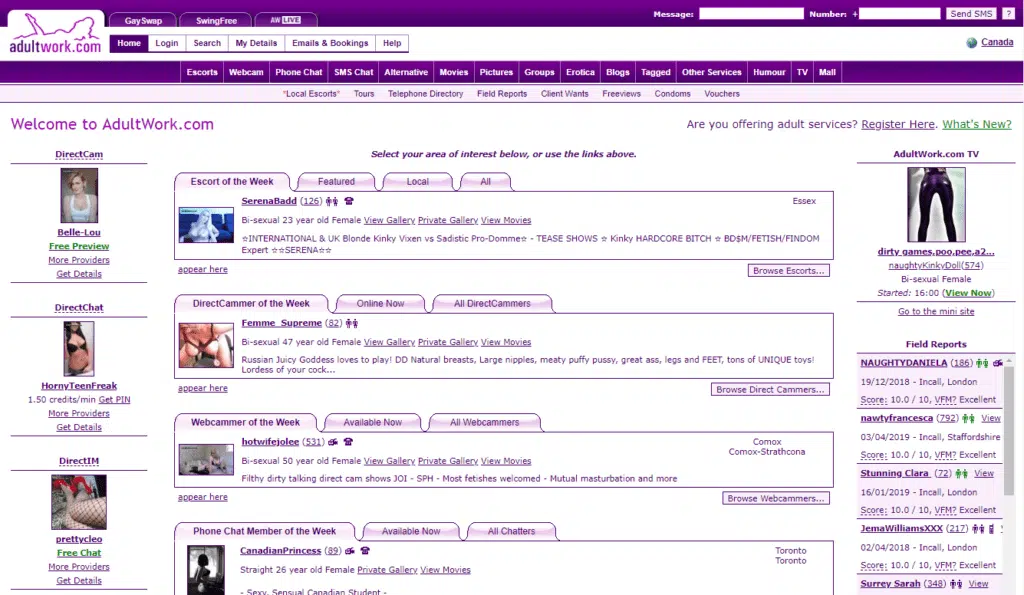Click the Browse Escorts... button
The image size is (1024, 595).
(788, 270)
